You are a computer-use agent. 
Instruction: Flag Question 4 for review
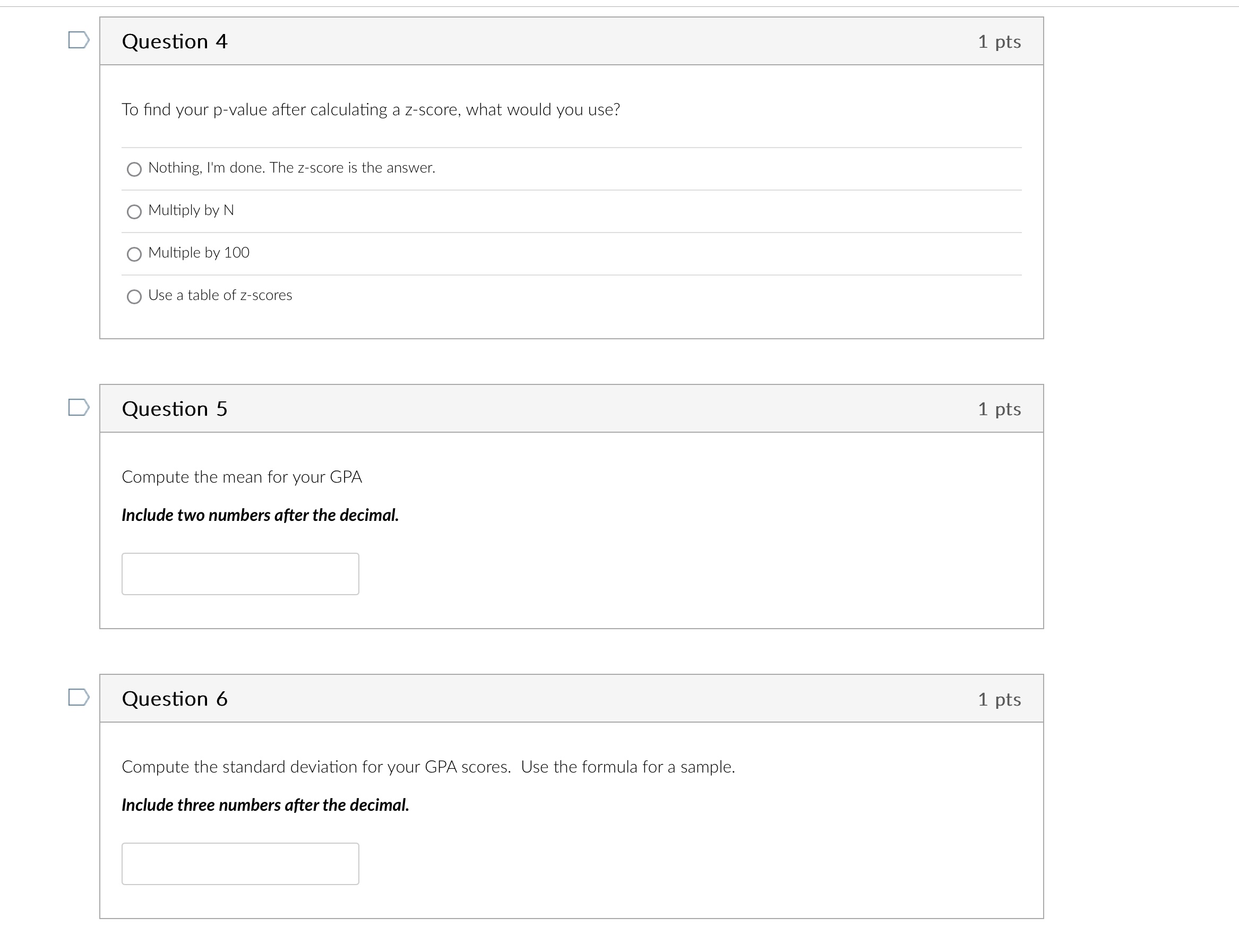[78, 40]
